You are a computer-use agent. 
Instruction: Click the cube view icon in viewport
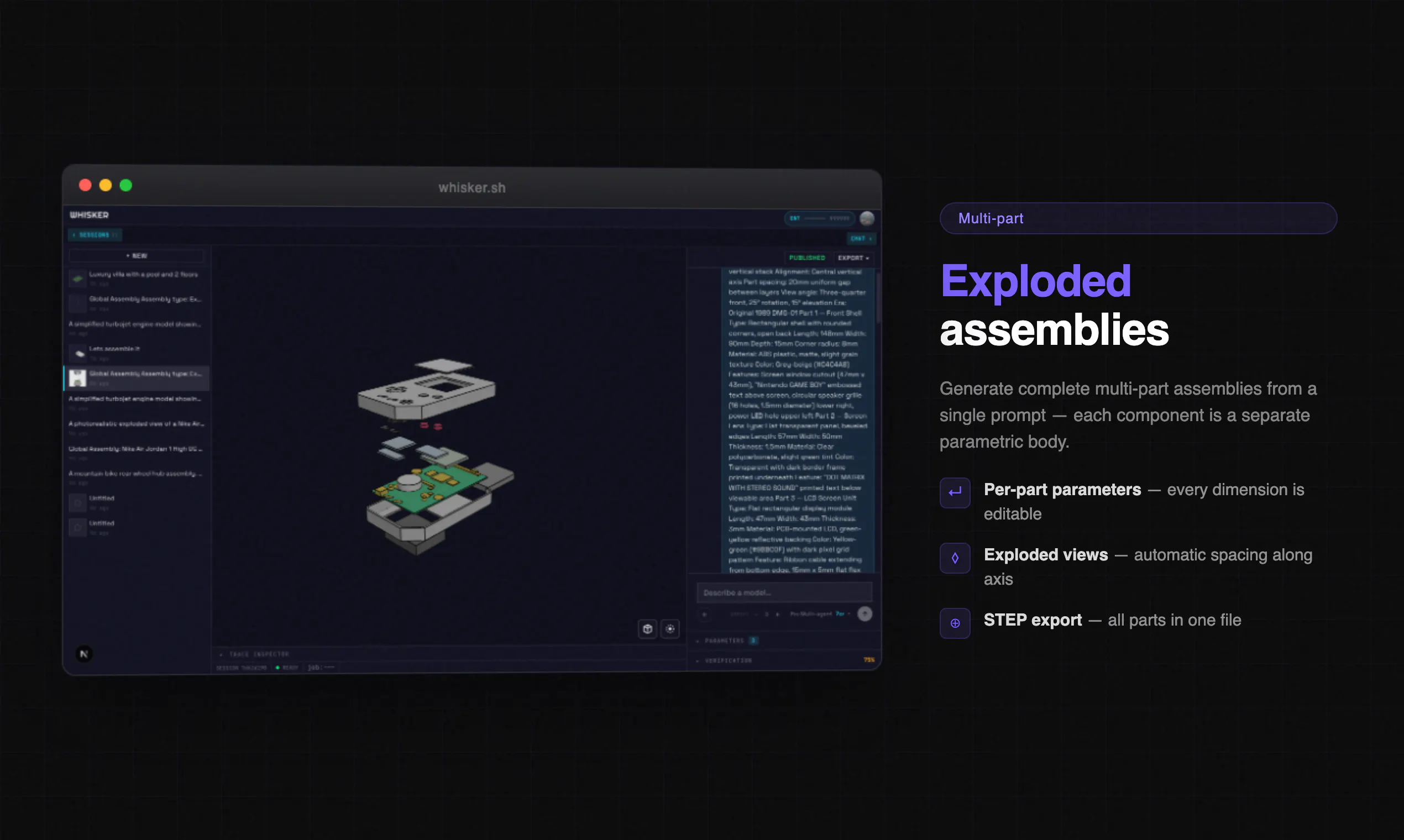click(648, 628)
